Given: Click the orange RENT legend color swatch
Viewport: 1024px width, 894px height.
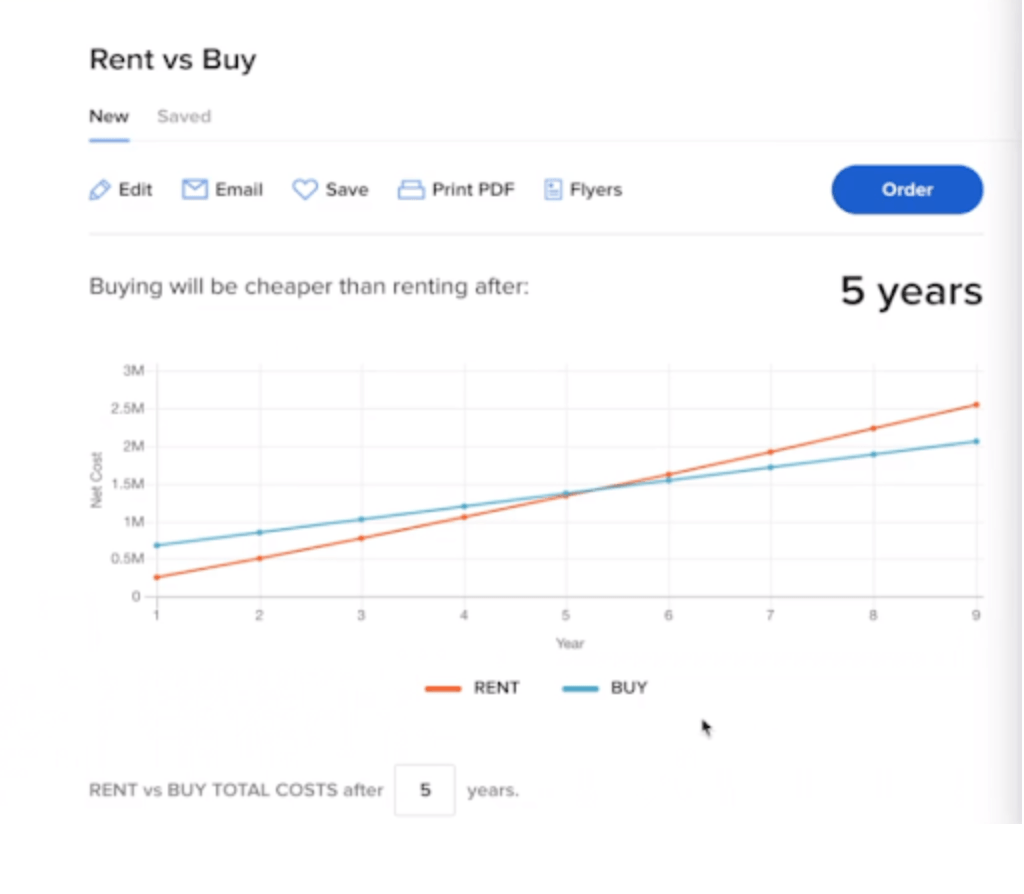Looking at the screenshot, I should click(x=443, y=688).
